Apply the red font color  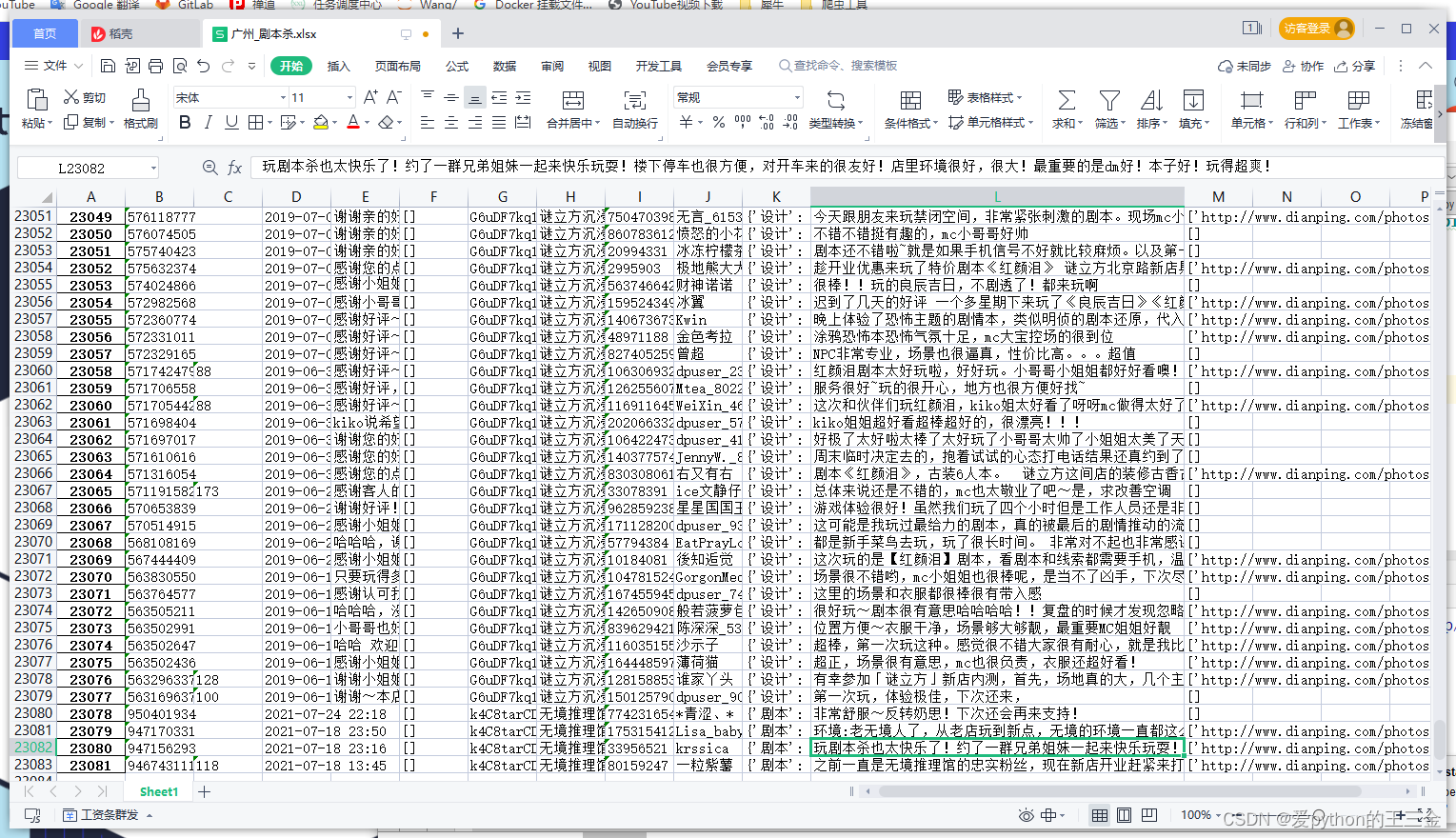[353, 122]
